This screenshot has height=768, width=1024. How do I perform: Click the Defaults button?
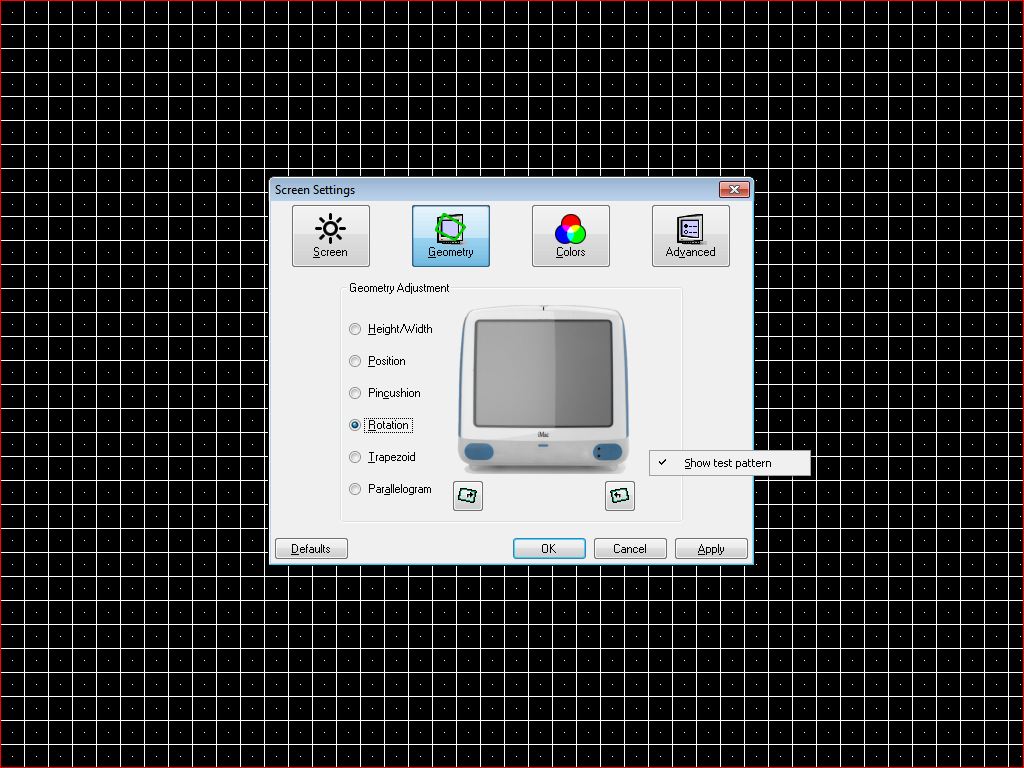click(311, 549)
